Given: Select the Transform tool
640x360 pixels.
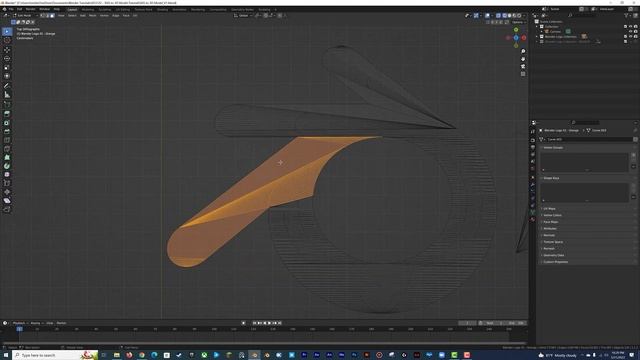Looking at the screenshot, I should tap(7, 76).
